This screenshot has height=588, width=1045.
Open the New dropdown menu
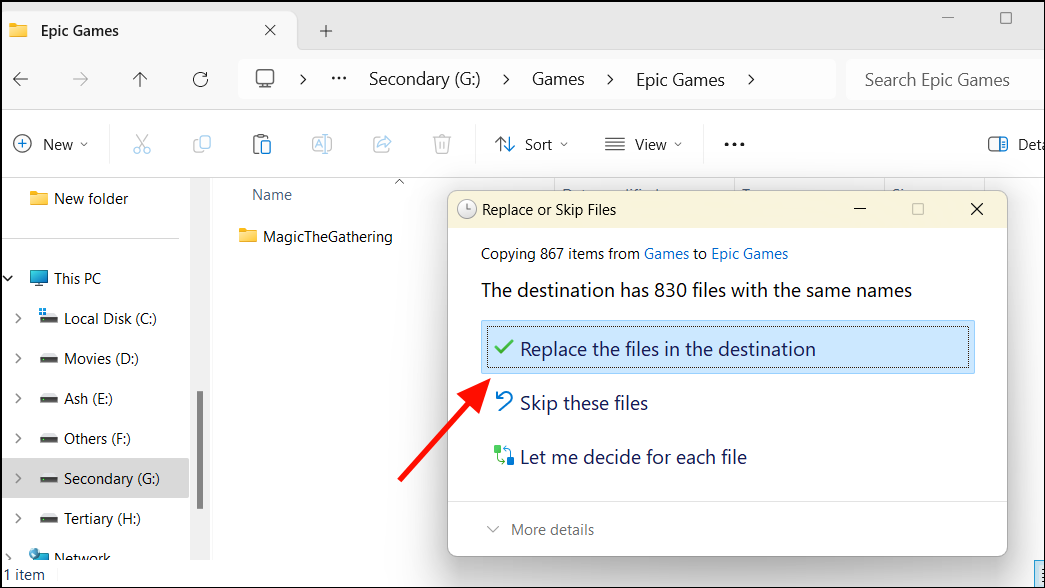tap(51, 144)
